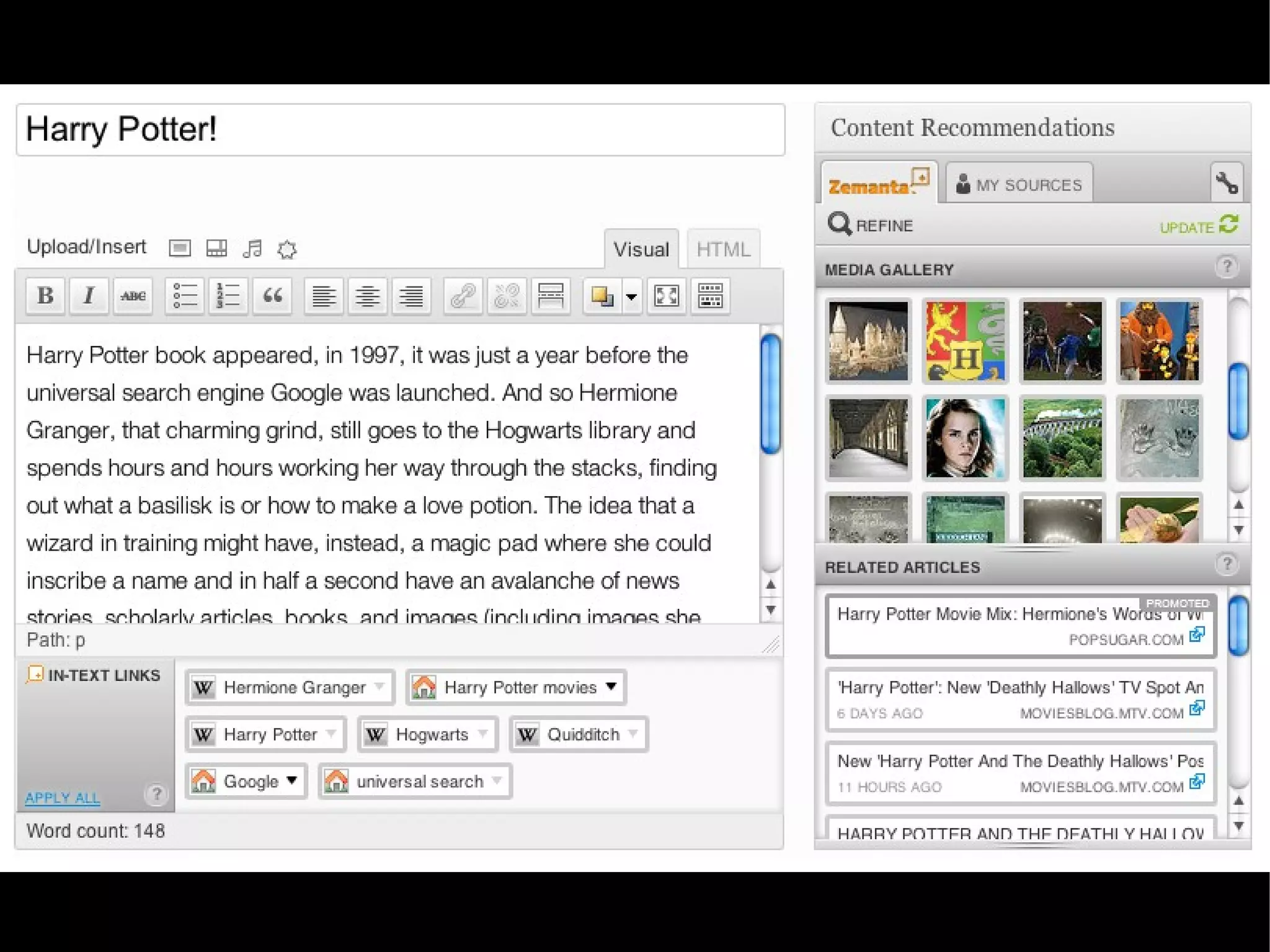The width and height of the screenshot is (1270, 952).
Task: Toggle bold formatting in editor toolbar
Action: pos(45,296)
